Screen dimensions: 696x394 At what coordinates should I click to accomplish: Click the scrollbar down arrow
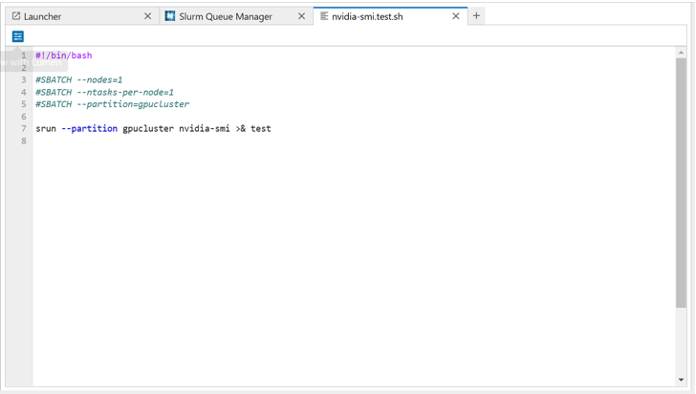click(681, 380)
